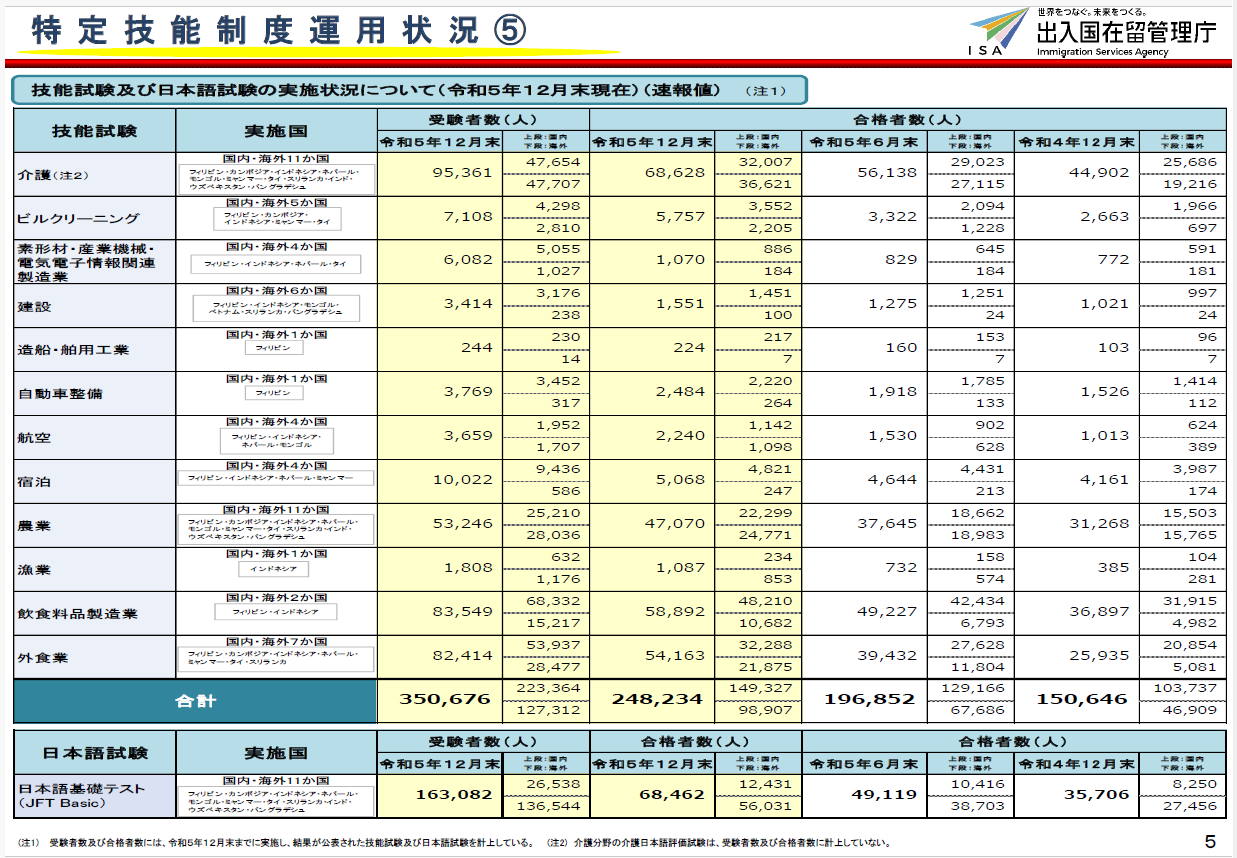This screenshot has height=858, width=1237.
Task: Click the 農業 examinee count 53,246
Action: pos(461,523)
